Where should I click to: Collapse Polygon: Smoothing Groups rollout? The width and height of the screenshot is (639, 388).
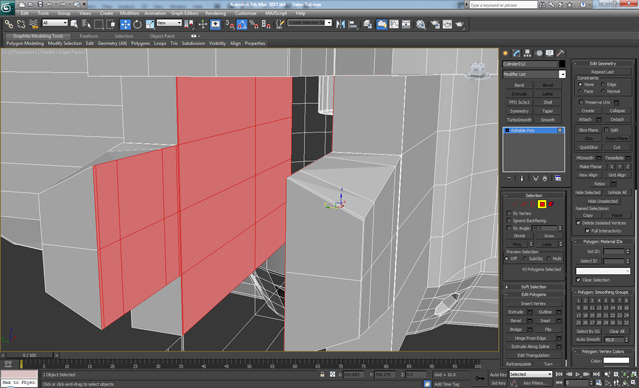pyautogui.click(x=603, y=292)
